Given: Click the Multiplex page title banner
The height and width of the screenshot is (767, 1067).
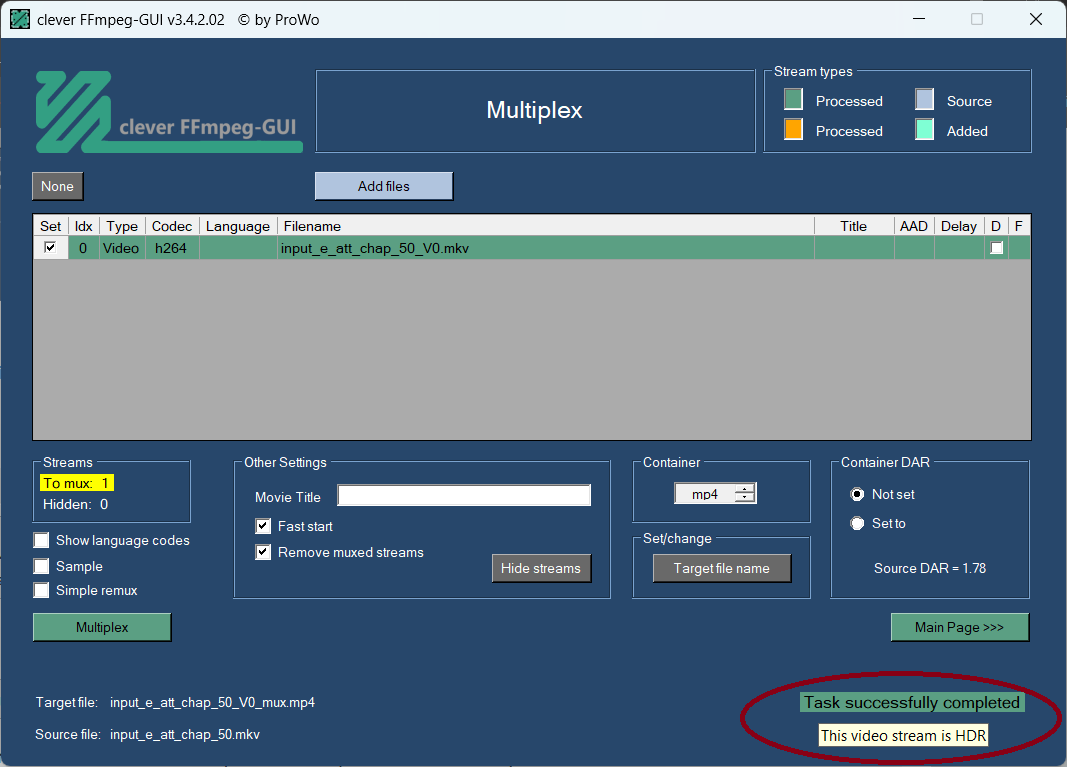Looking at the screenshot, I should click(536, 111).
